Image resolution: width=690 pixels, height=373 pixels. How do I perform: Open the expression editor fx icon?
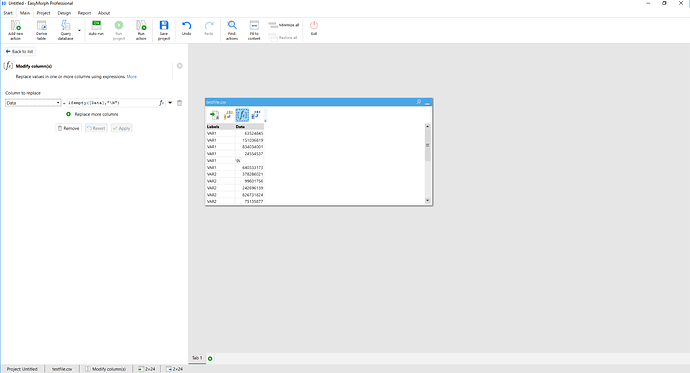161,103
